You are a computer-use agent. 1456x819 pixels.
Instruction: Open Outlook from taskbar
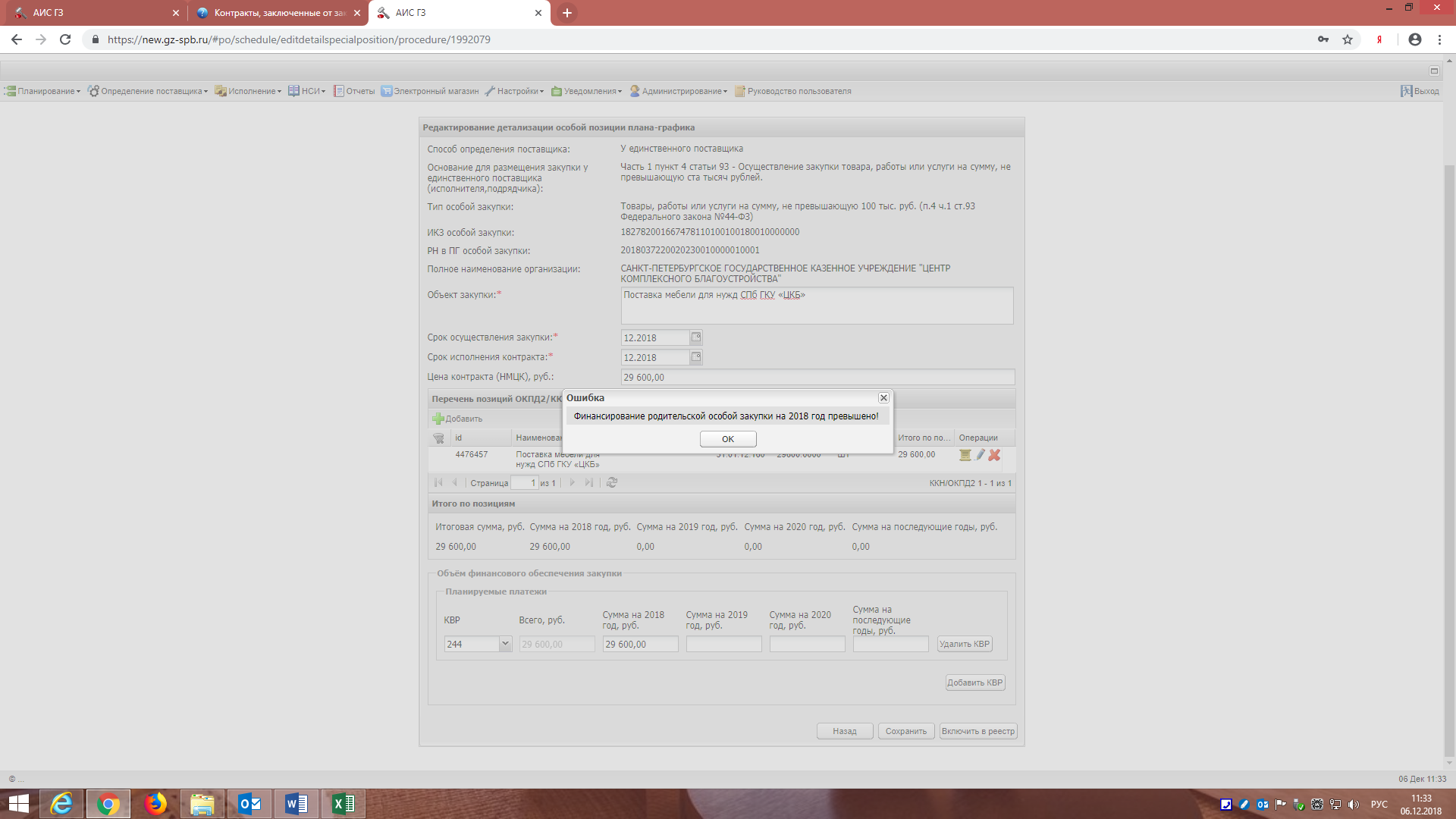coord(249,804)
